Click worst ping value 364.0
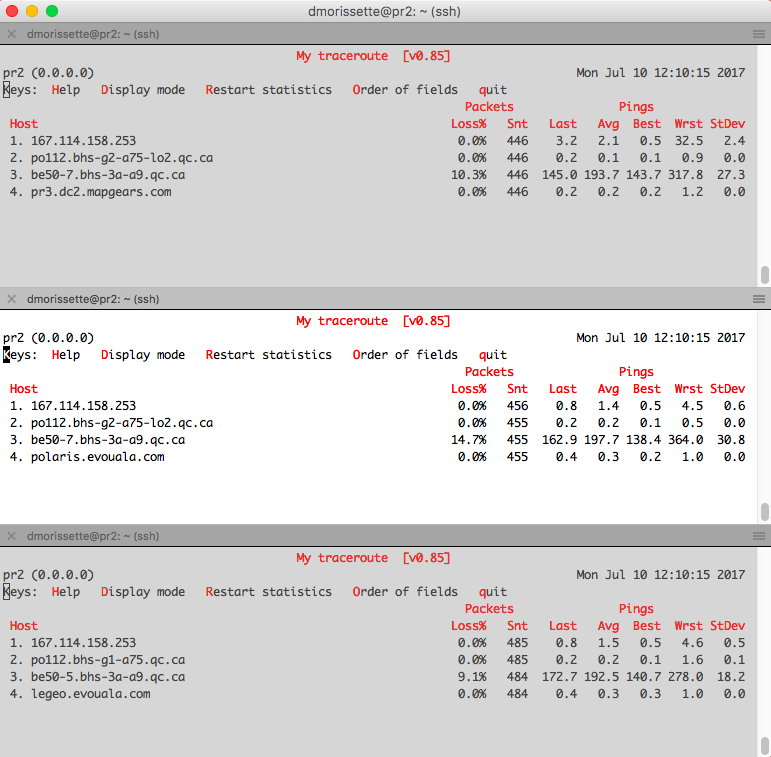The image size is (771, 757). pyautogui.click(x=685, y=440)
